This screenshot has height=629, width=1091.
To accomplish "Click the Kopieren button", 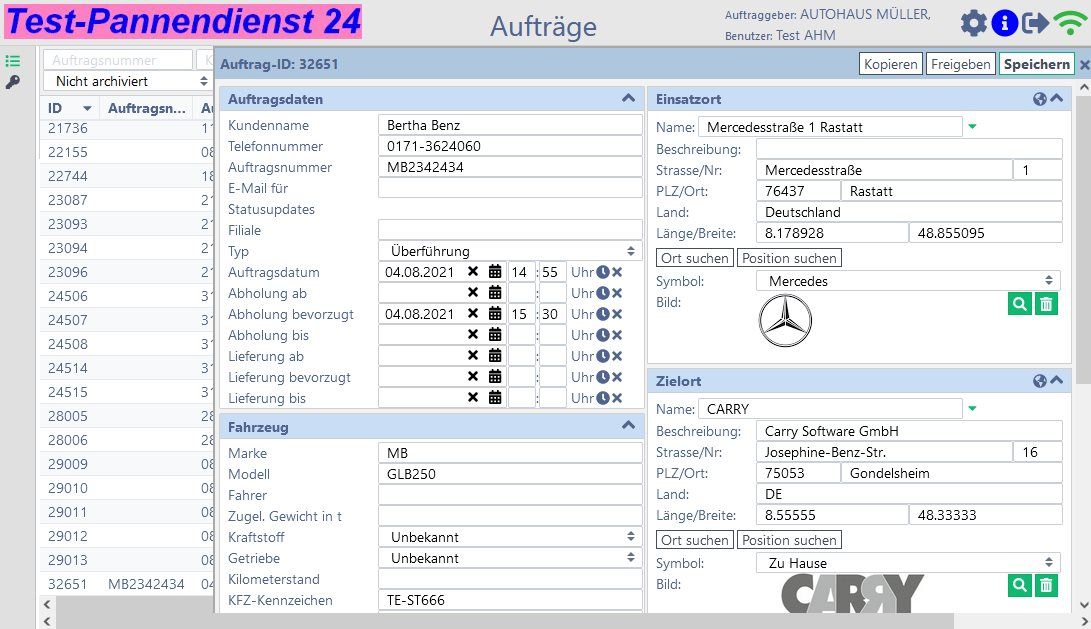I will (x=891, y=64).
